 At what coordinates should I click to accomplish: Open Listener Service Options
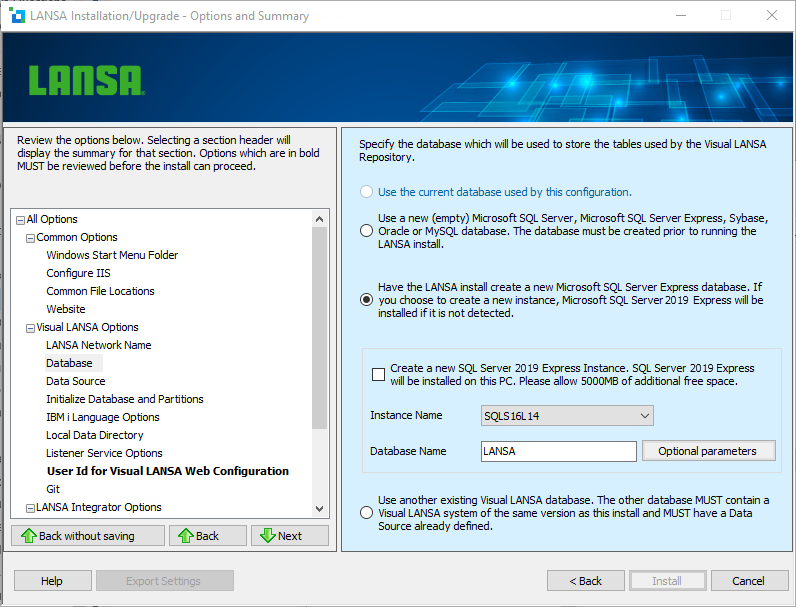click(x=104, y=453)
